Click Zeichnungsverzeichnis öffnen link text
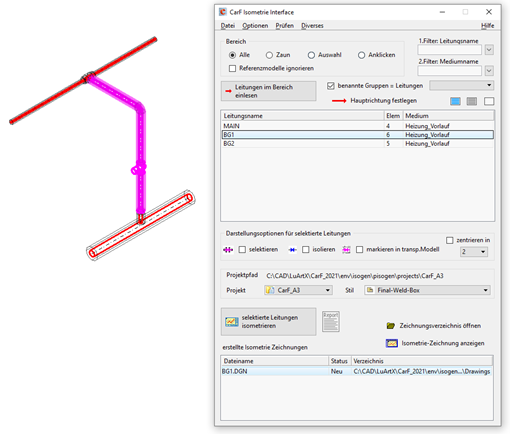 click(x=440, y=326)
